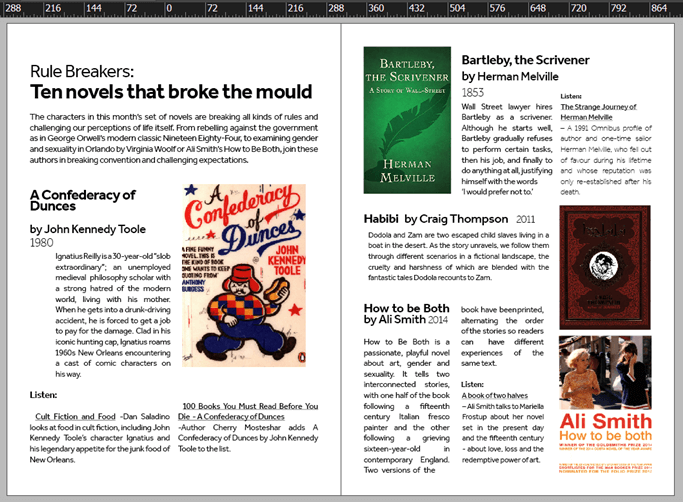Click the 1991 Omnibus profile description text
683x502 pixels.
606,160
